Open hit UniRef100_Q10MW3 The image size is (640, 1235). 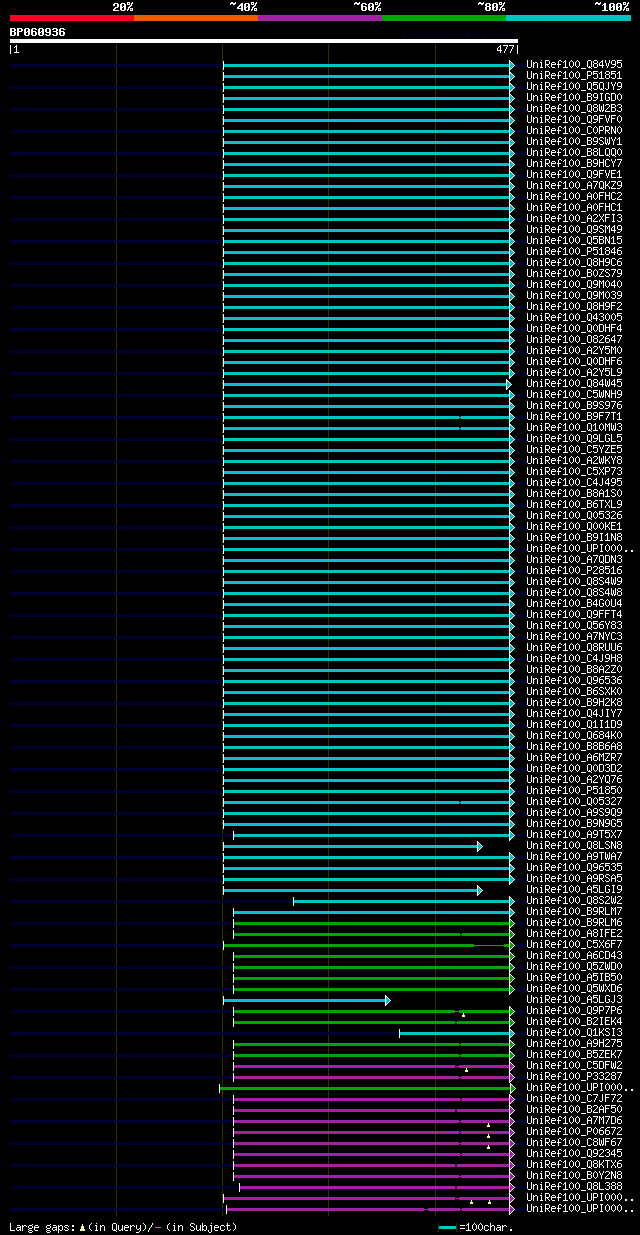coord(574,427)
